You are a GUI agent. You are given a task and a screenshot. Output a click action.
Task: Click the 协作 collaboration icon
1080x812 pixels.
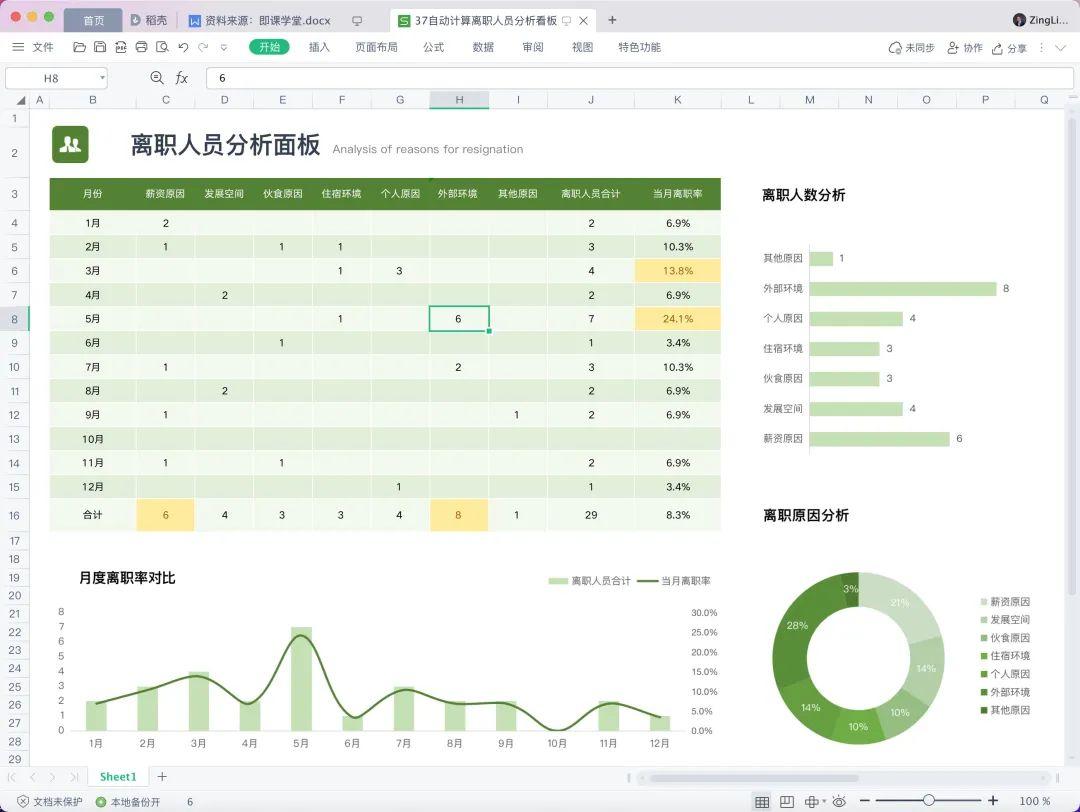click(x=953, y=48)
